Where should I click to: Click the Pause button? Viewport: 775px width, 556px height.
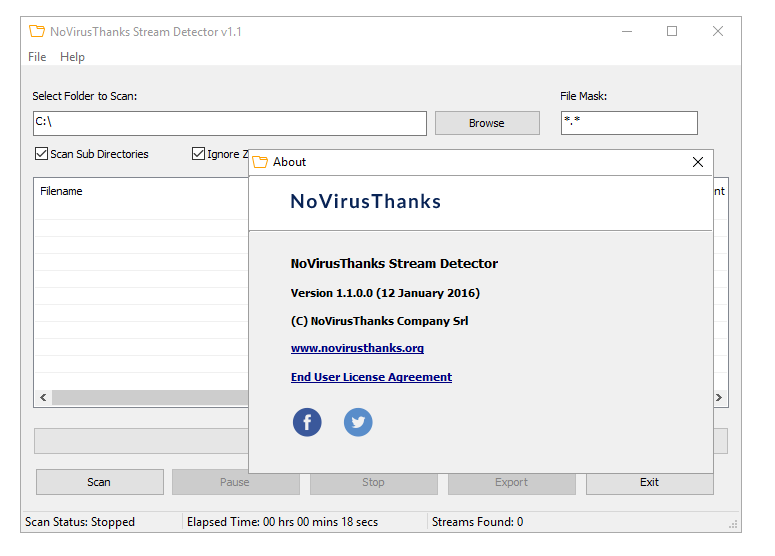tap(235, 483)
